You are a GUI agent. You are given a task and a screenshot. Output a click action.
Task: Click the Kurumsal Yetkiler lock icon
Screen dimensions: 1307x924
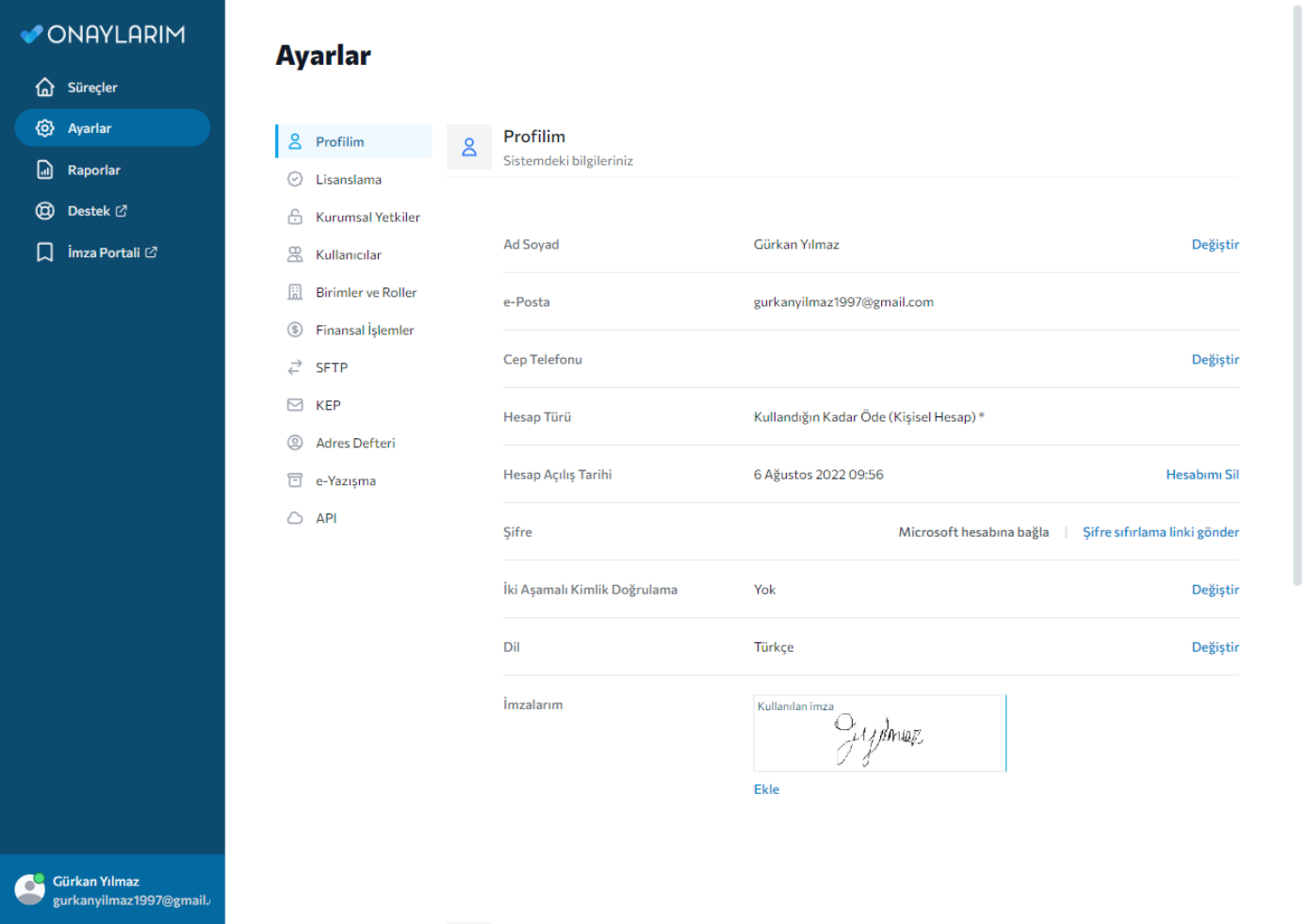pos(295,217)
